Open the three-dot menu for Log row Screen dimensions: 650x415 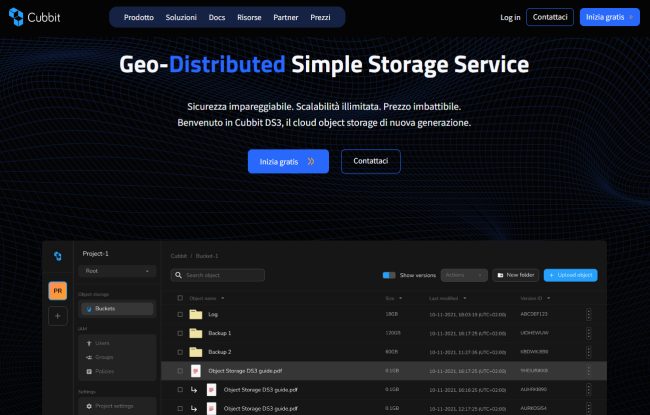(x=589, y=314)
